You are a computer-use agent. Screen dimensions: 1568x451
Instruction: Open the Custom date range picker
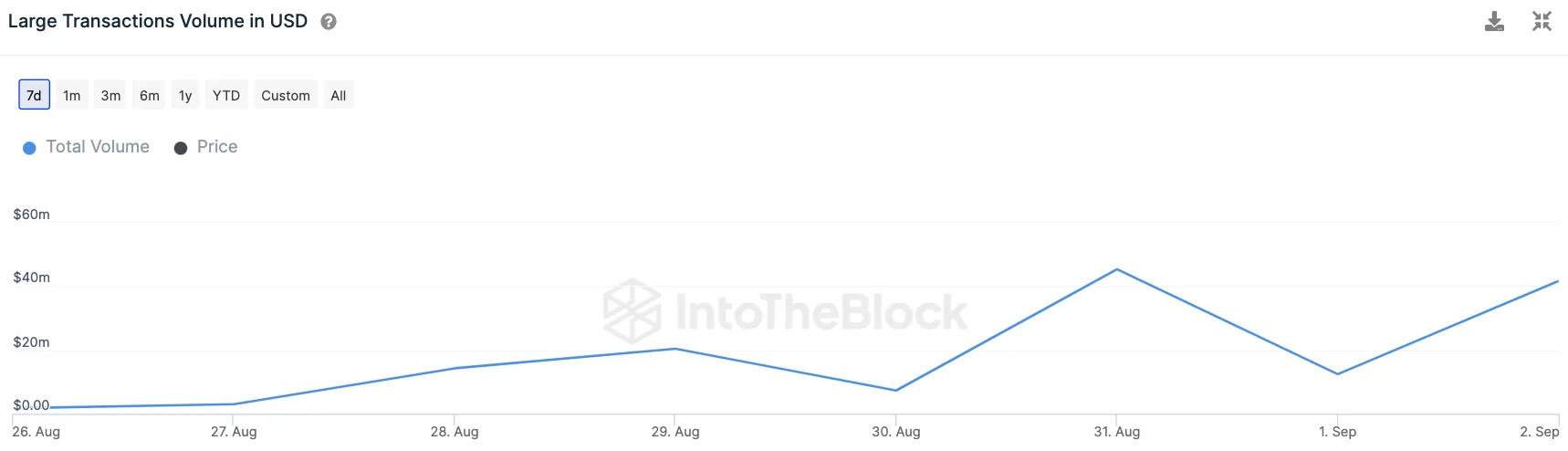286,95
